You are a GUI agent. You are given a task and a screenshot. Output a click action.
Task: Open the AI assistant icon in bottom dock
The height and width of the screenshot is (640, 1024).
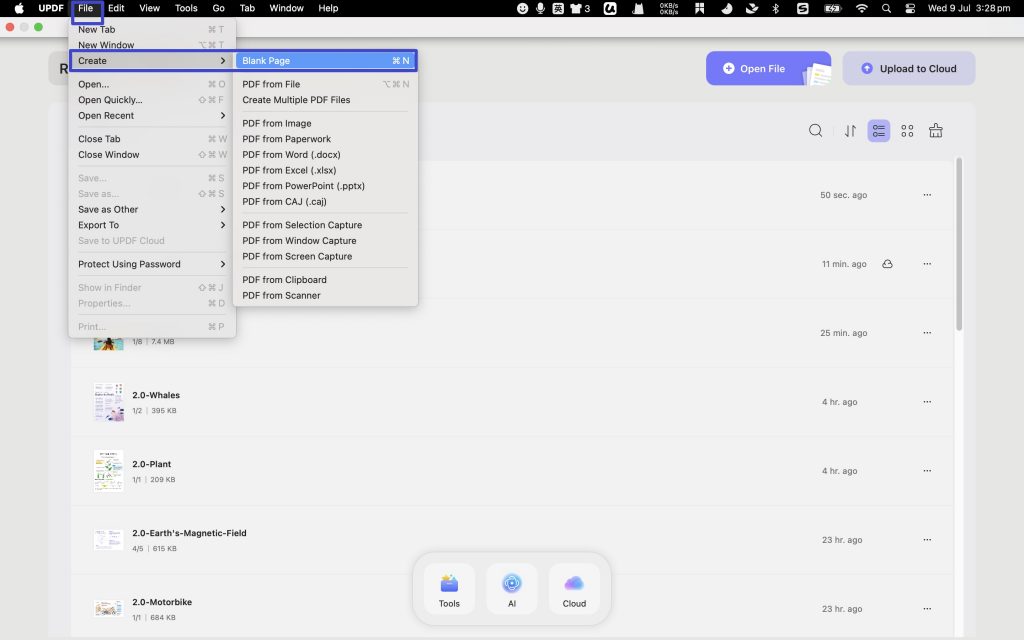tap(512, 590)
